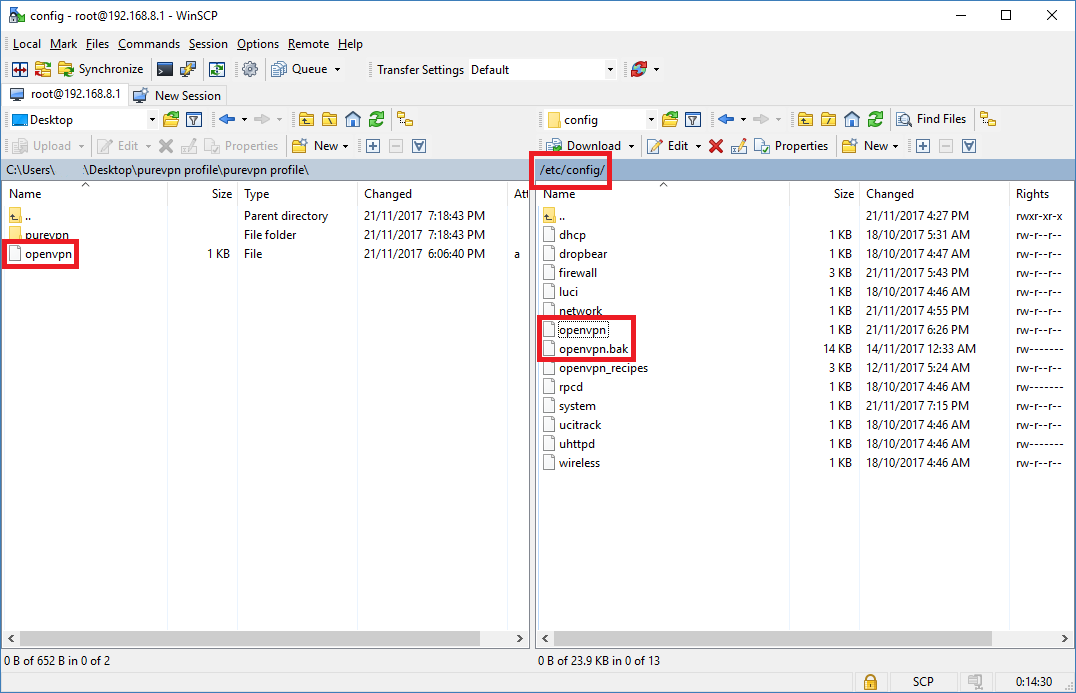This screenshot has width=1076, height=693.
Task: Refresh the local panel
Action: [376, 120]
